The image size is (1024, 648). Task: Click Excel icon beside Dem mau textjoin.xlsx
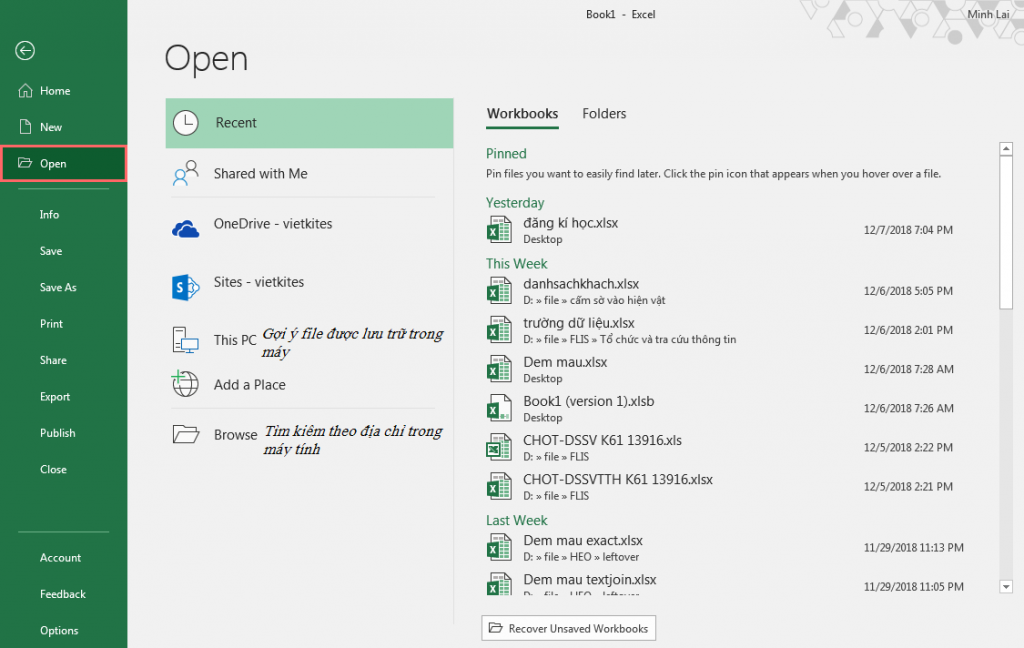pos(500,583)
